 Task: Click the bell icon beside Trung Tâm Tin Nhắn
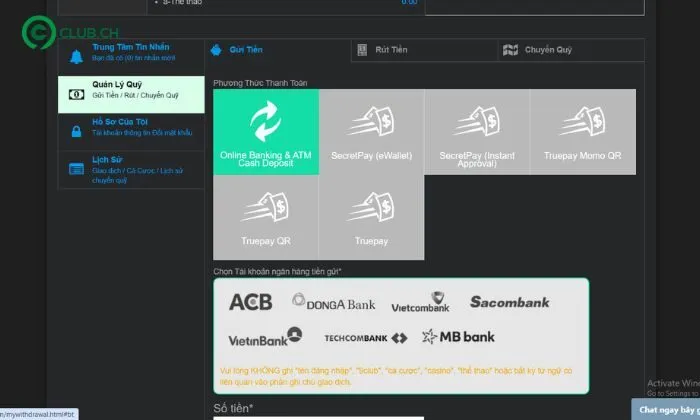coord(76,57)
